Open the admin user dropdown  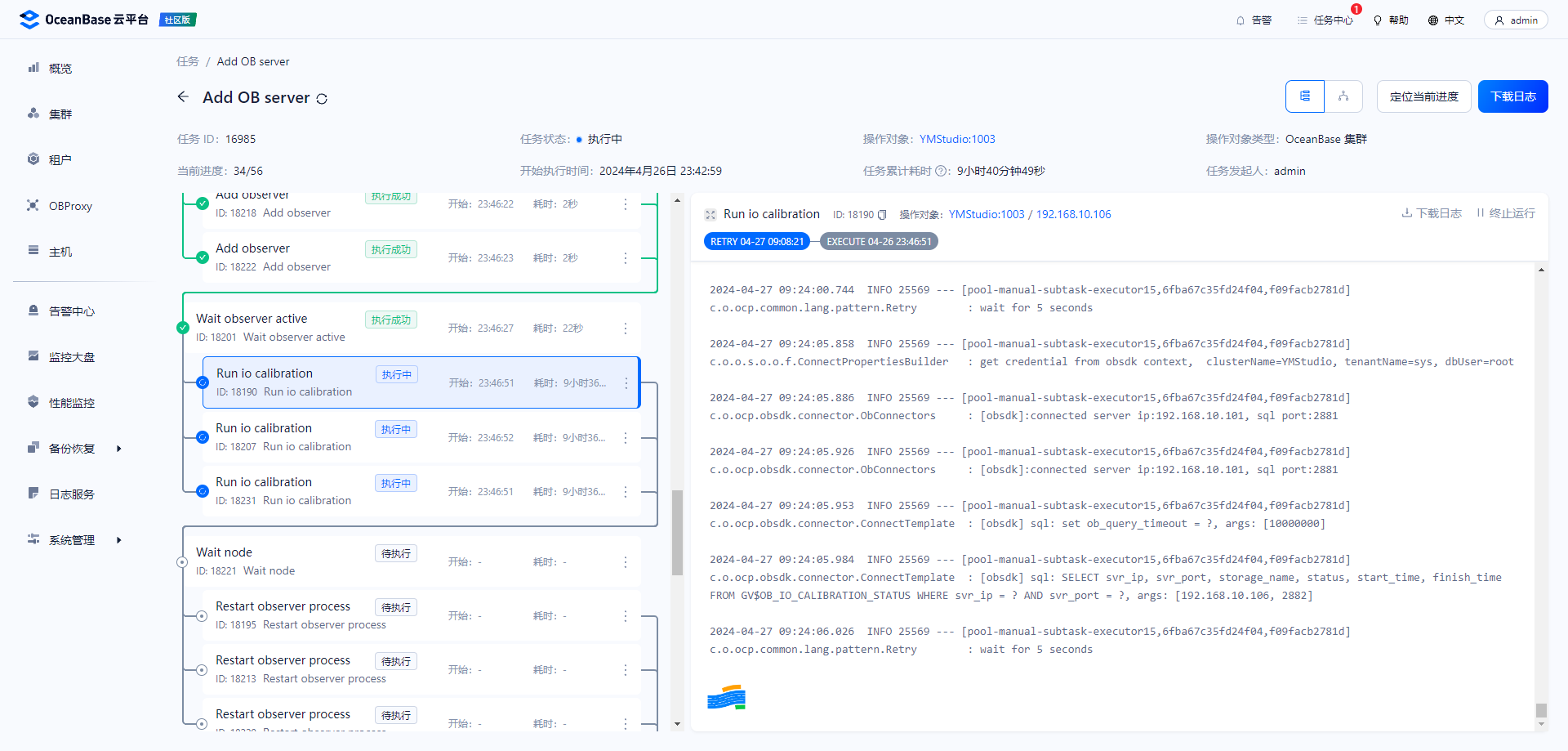(x=1516, y=20)
